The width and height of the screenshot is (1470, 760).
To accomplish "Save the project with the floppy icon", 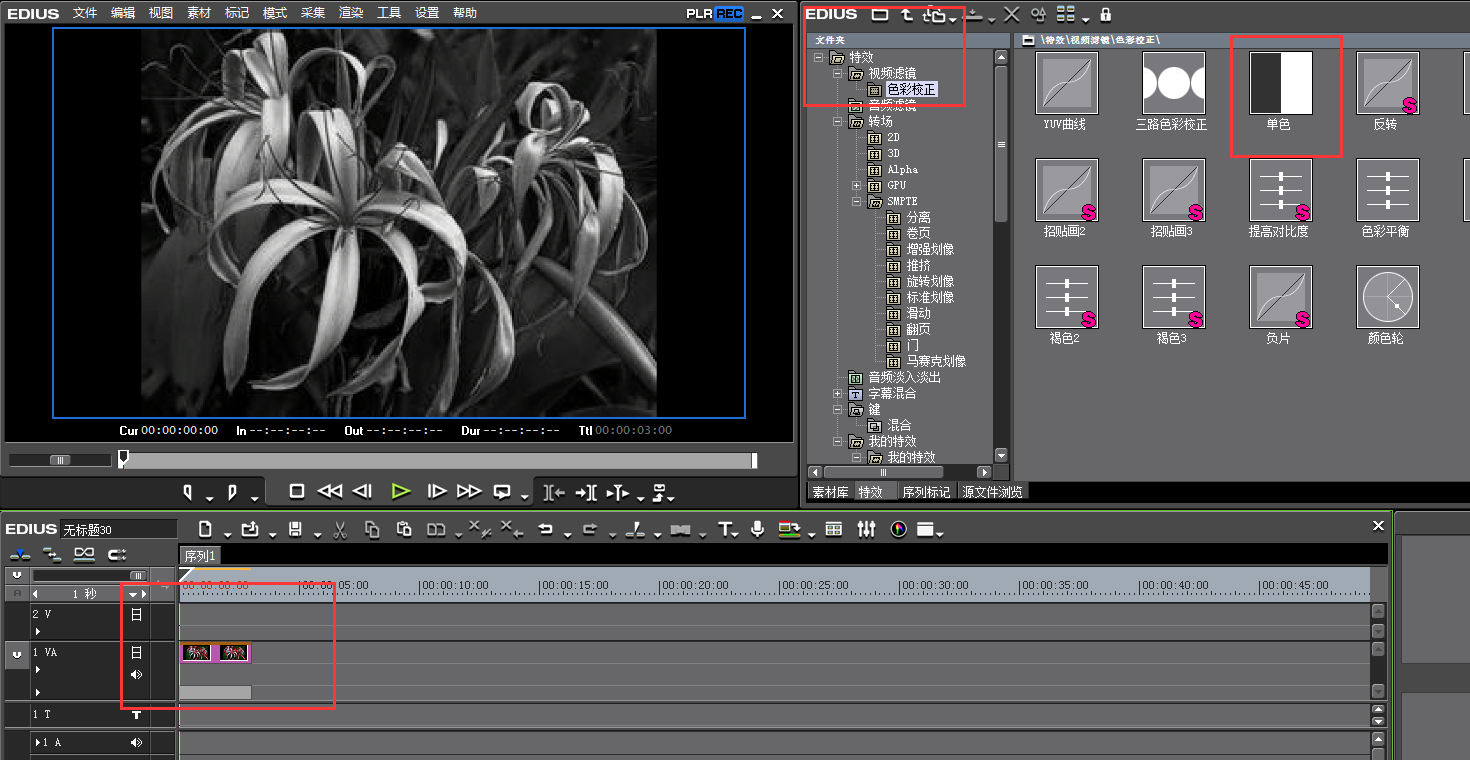I will 295,529.
